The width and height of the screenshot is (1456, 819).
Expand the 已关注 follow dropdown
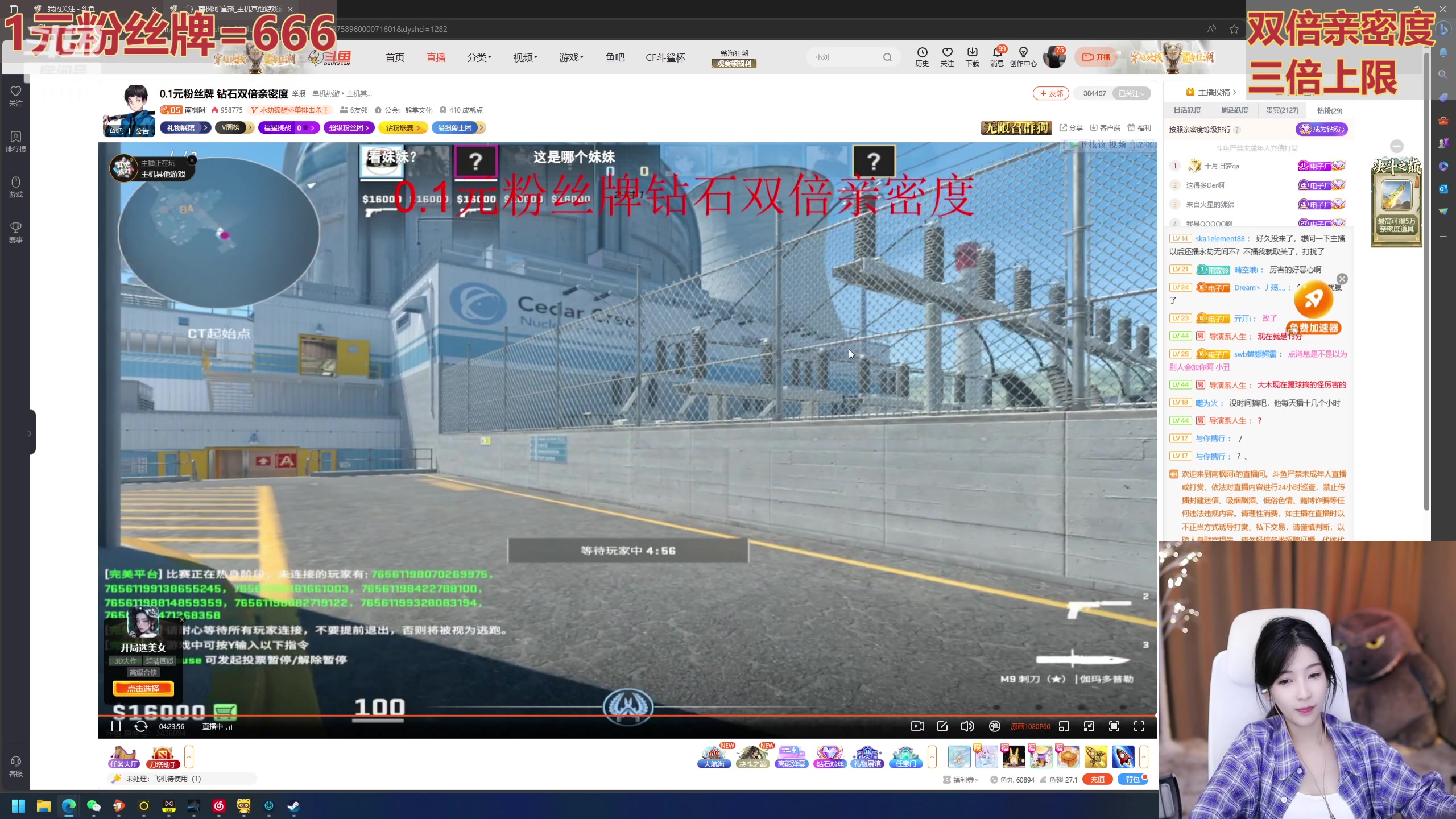1131,93
